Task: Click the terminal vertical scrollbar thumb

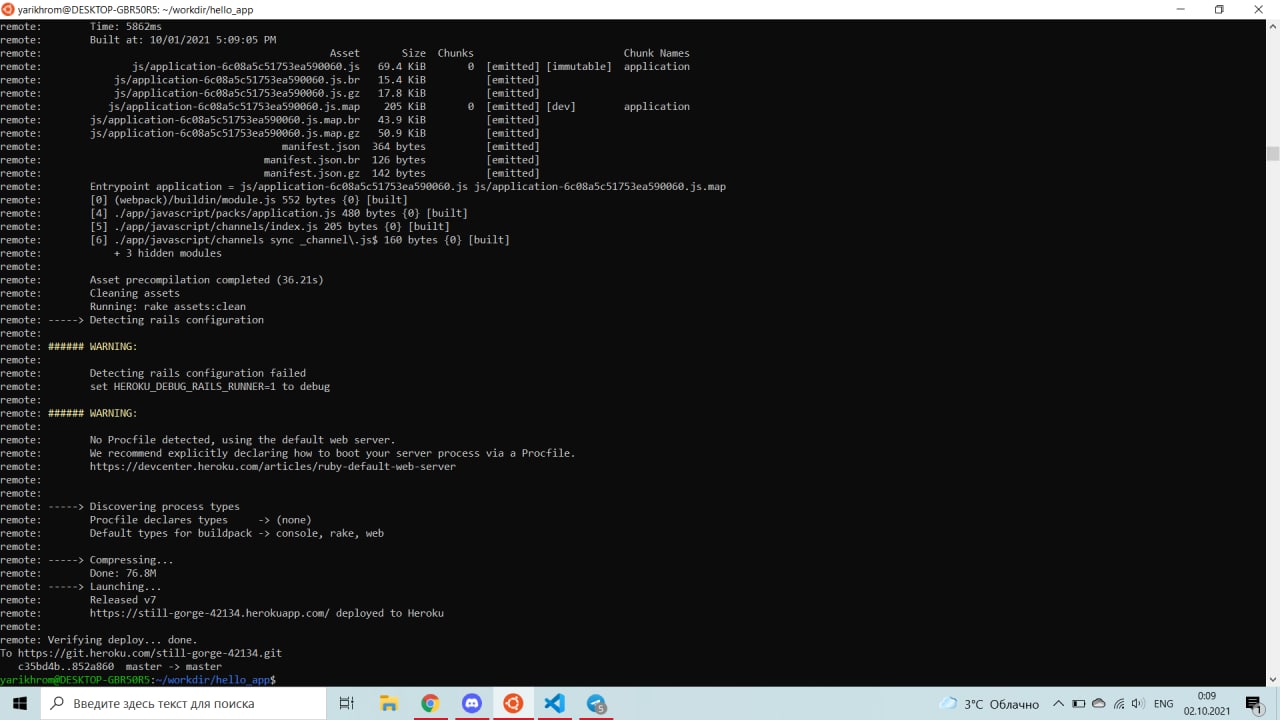Action: [1273, 153]
